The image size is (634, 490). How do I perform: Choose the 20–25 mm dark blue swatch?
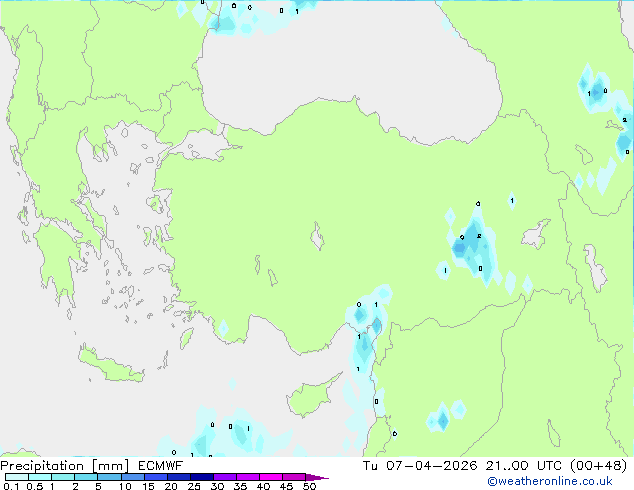[x=178, y=477]
